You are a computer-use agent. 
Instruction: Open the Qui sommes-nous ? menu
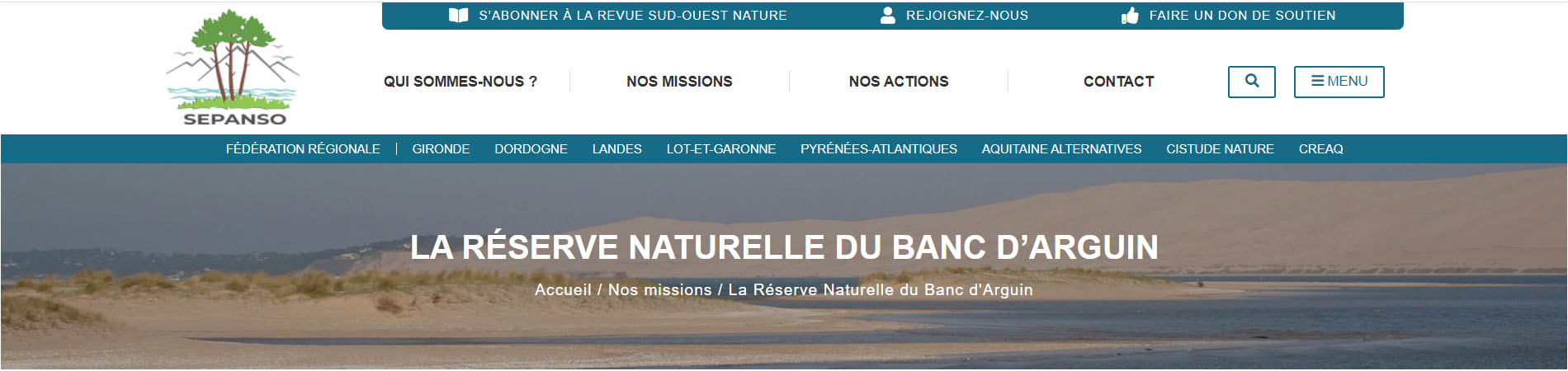(x=460, y=82)
